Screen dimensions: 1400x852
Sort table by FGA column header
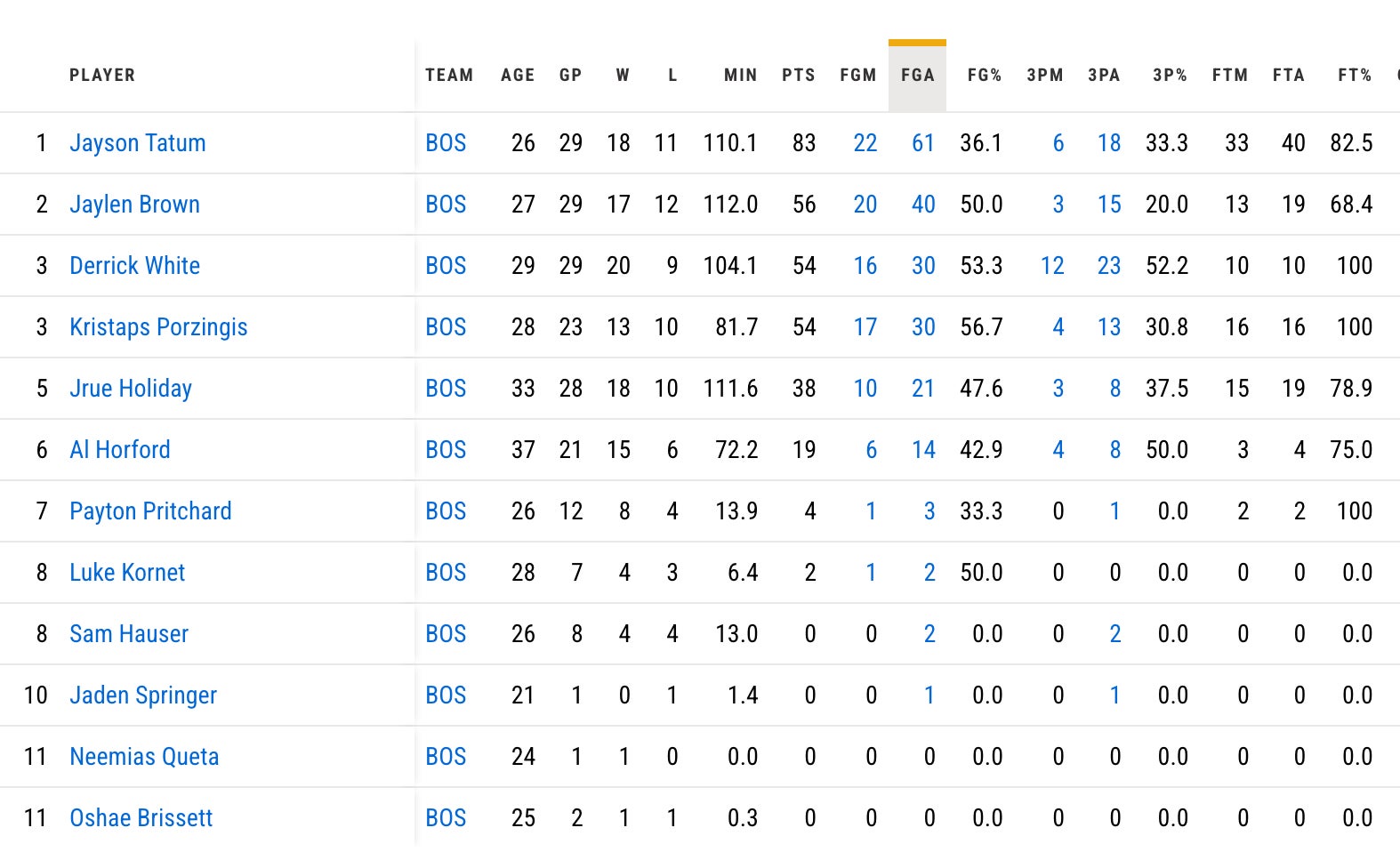pyautogui.click(x=917, y=76)
